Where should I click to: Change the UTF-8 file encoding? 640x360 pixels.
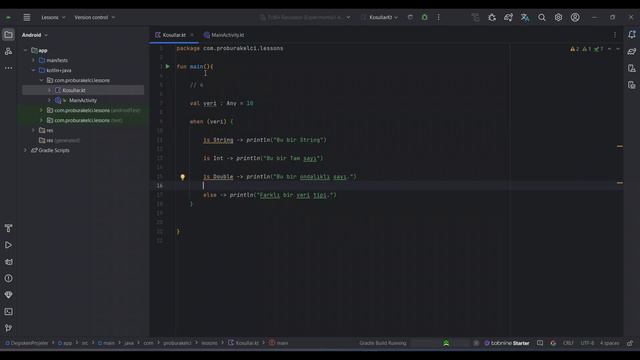coord(587,343)
